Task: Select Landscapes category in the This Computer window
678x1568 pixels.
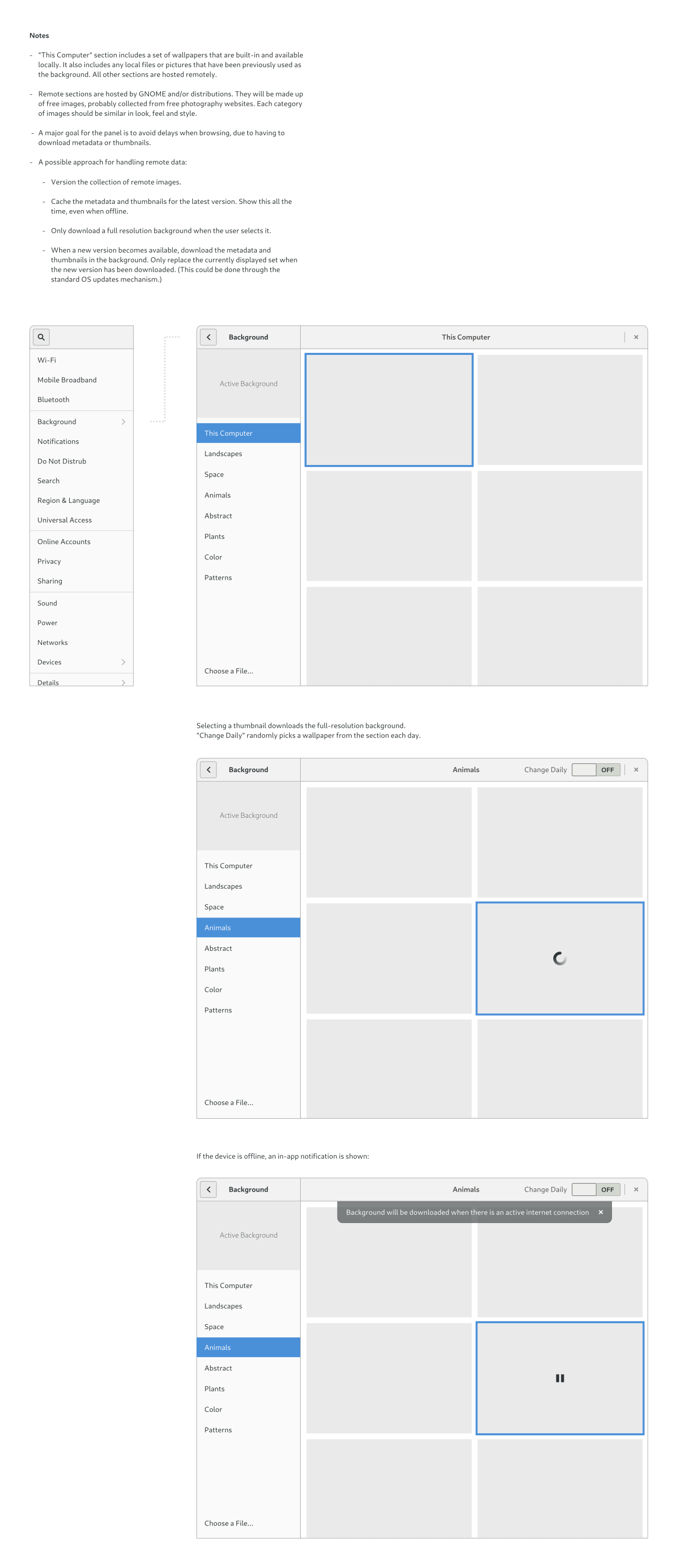Action: click(223, 454)
